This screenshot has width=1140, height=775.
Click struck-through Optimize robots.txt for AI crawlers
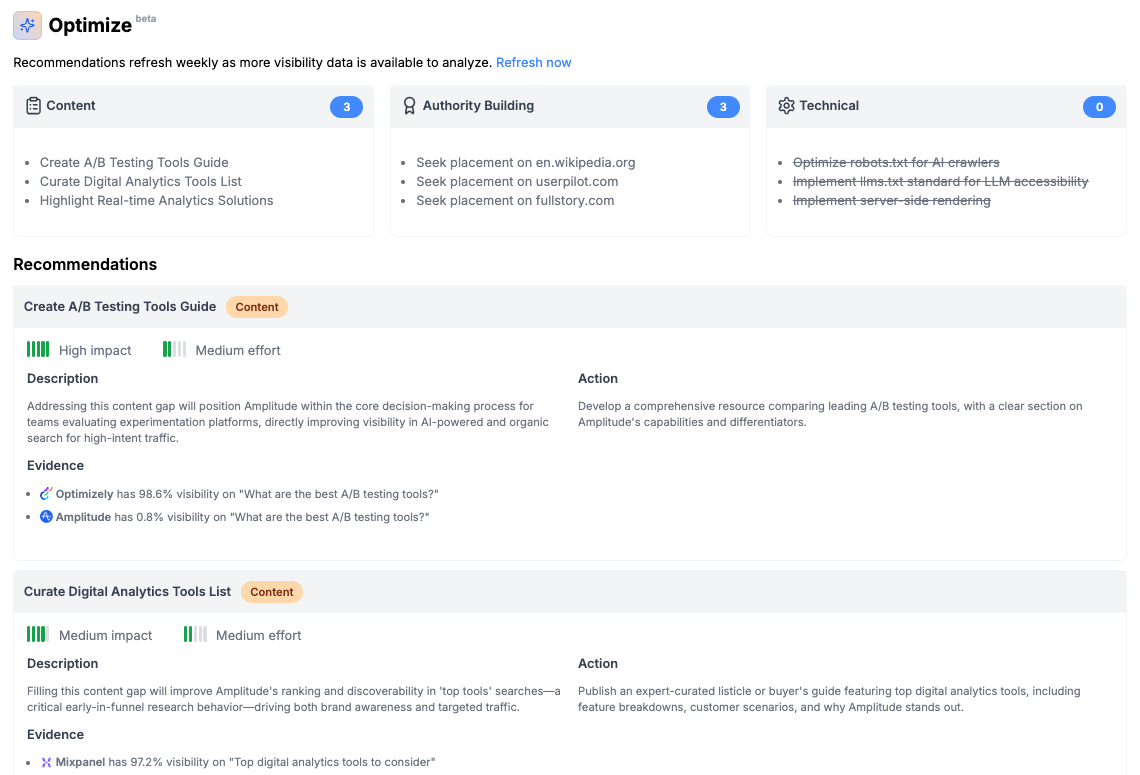coord(896,163)
